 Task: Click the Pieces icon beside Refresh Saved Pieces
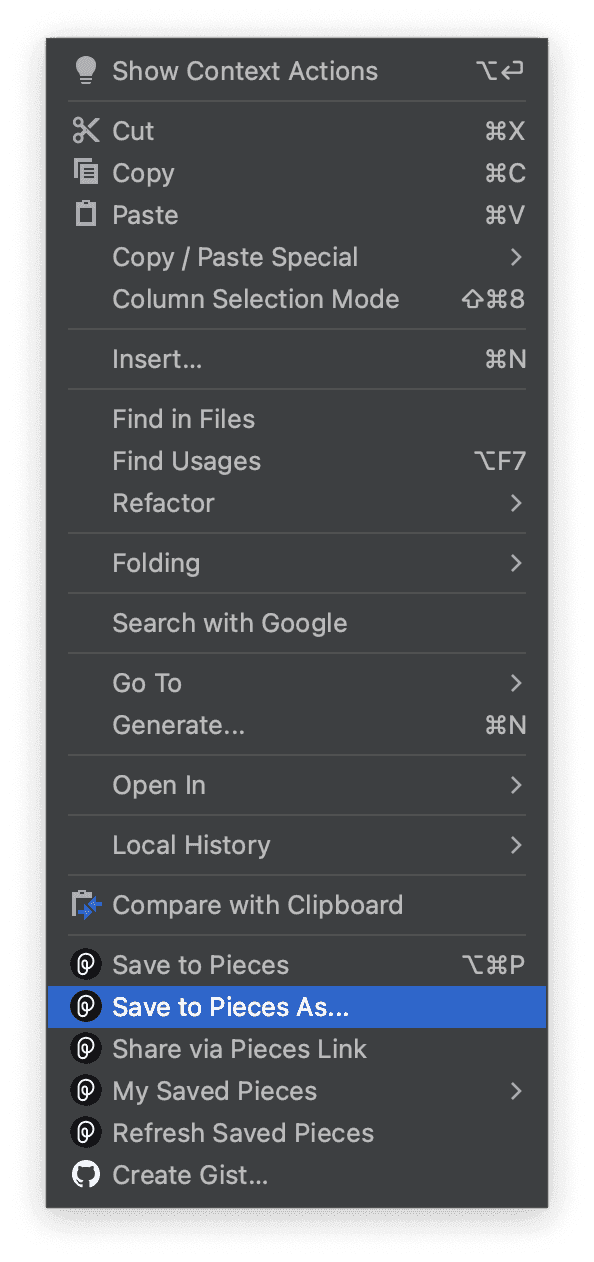pyautogui.click(x=86, y=1132)
